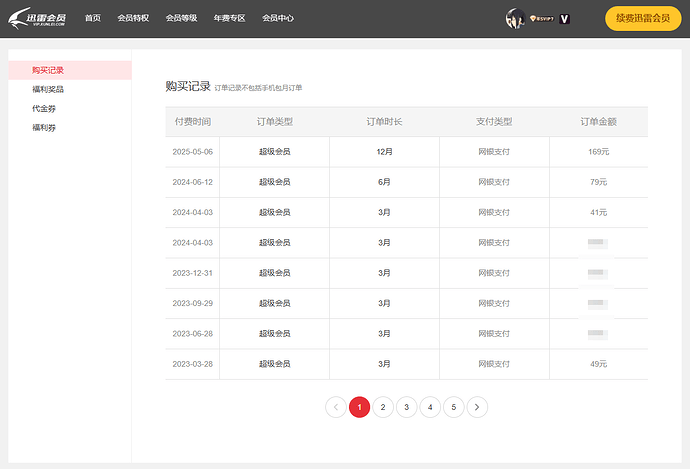
Task: Go to the next page arrow
Action: pos(477,407)
